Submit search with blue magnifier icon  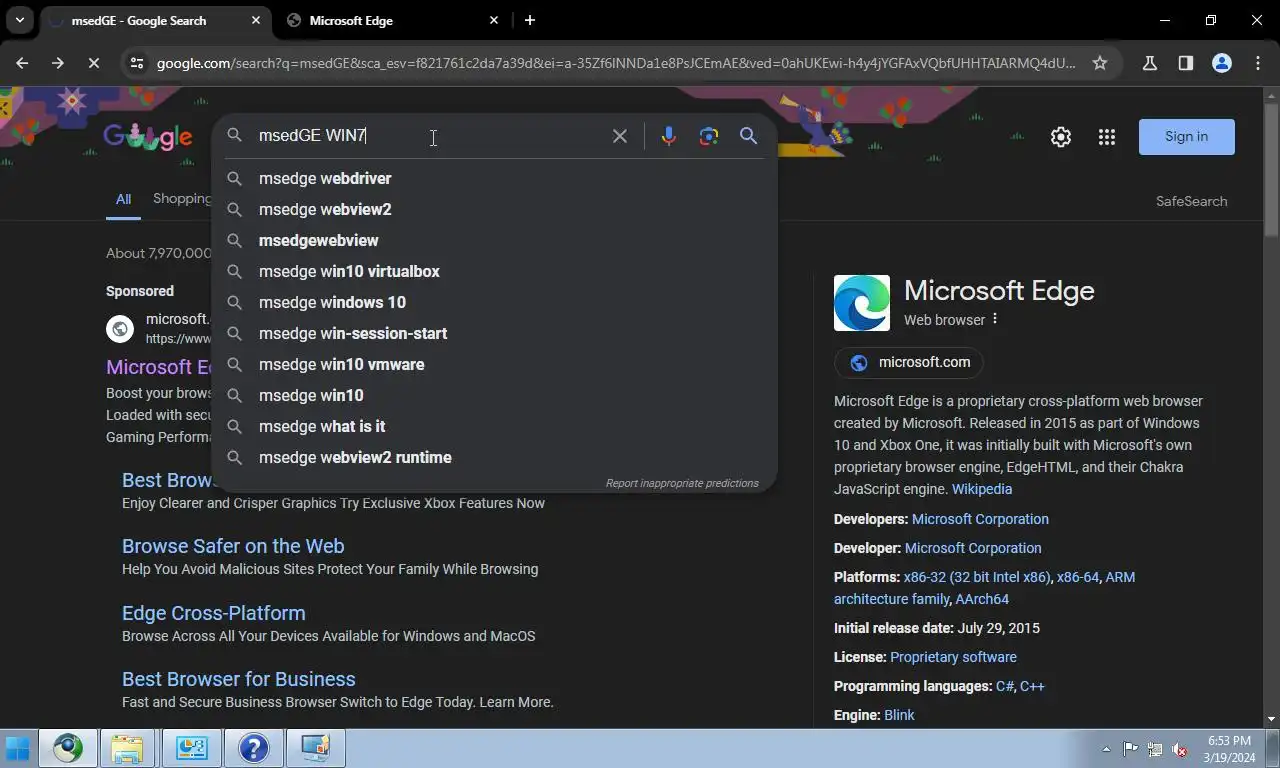pyautogui.click(x=748, y=136)
